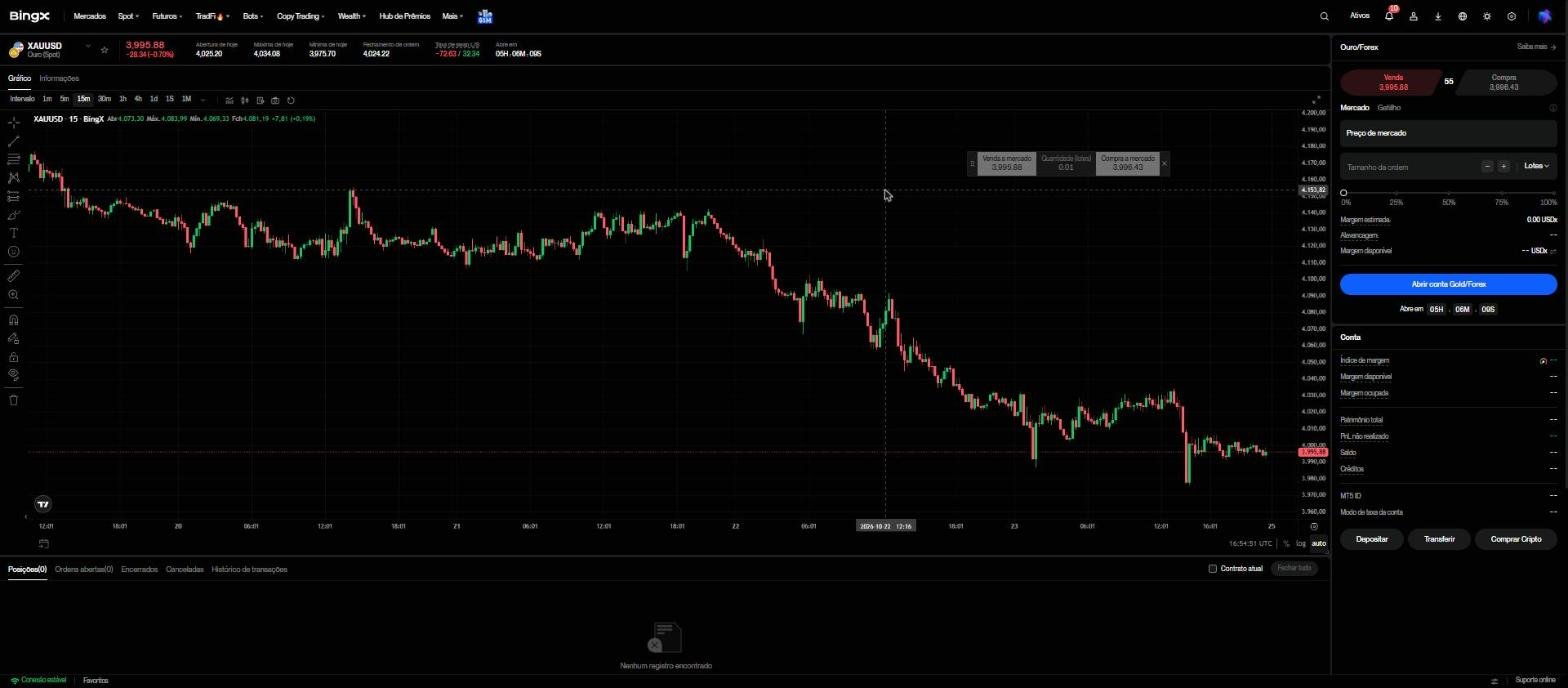This screenshot has height=688, width=1568.
Task: Toggle the auto scale mode
Action: coord(1318,544)
